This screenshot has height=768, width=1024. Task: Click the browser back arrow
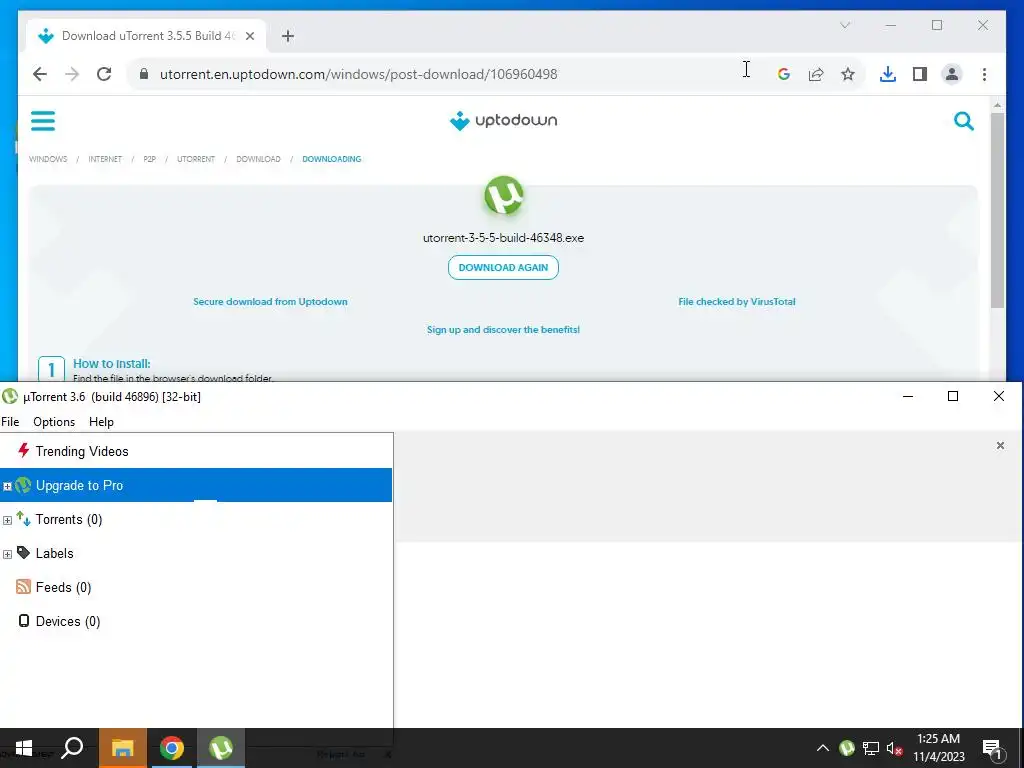coord(40,74)
